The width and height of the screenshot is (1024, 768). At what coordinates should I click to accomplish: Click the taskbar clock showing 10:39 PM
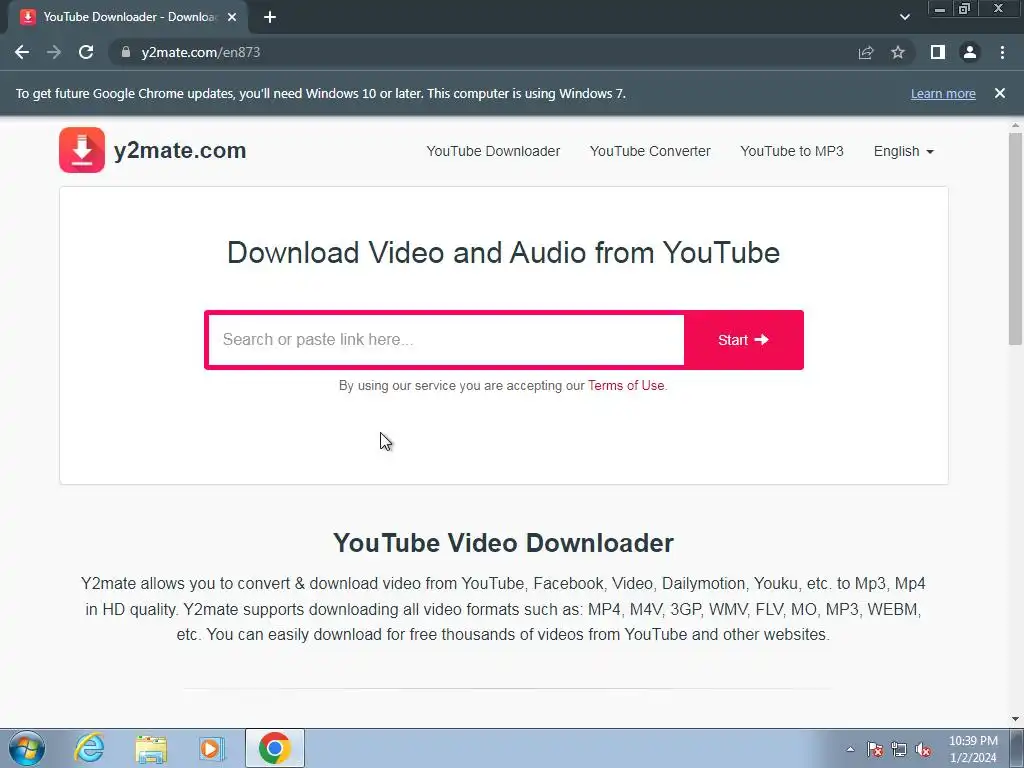973,749
